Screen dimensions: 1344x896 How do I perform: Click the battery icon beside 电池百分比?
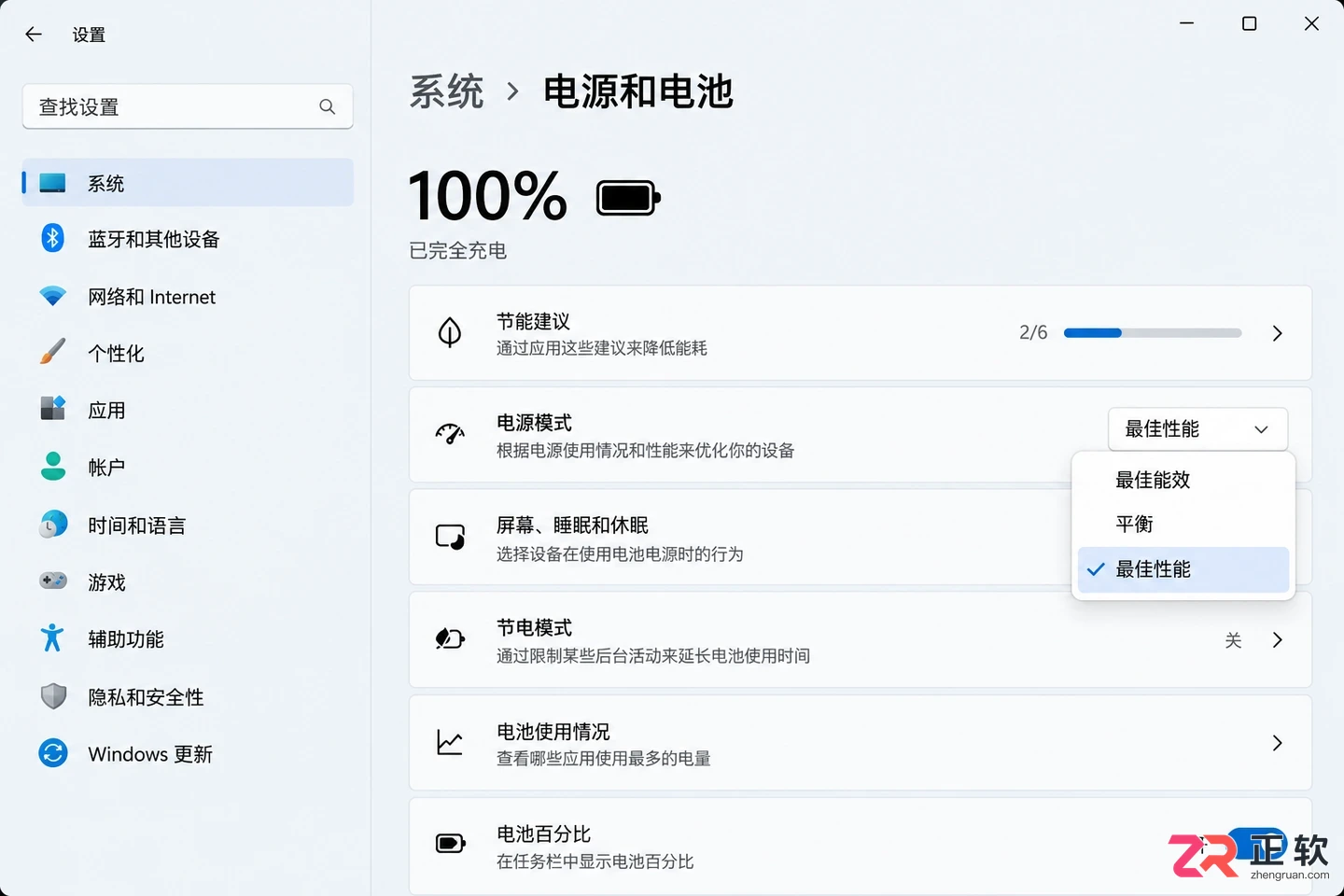pyautogui.click(x=450, y=845)
